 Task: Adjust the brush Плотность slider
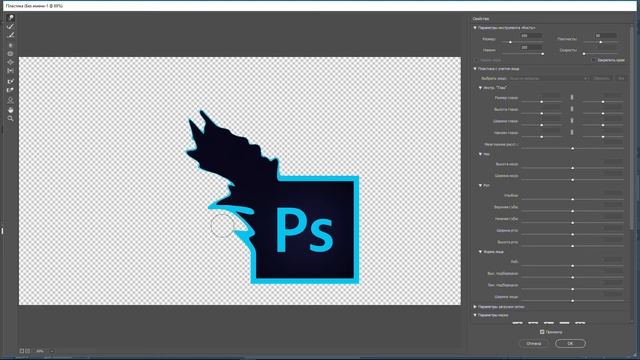600,42
